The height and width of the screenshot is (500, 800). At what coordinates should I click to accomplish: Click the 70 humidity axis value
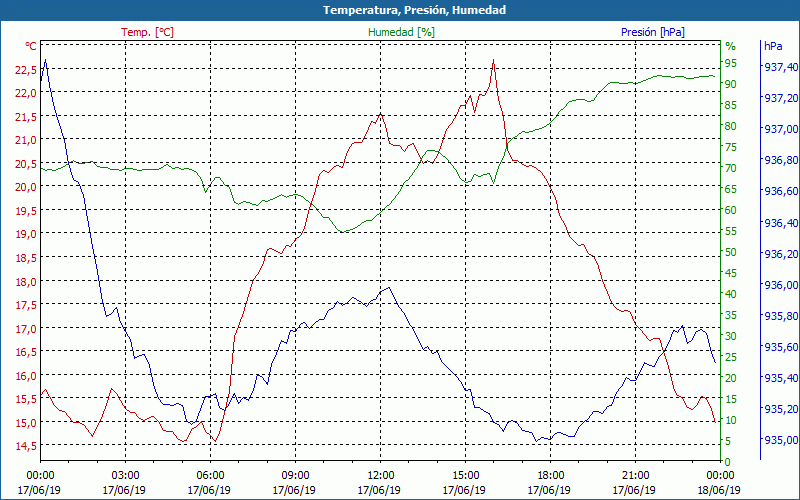(x=731, y=168)
